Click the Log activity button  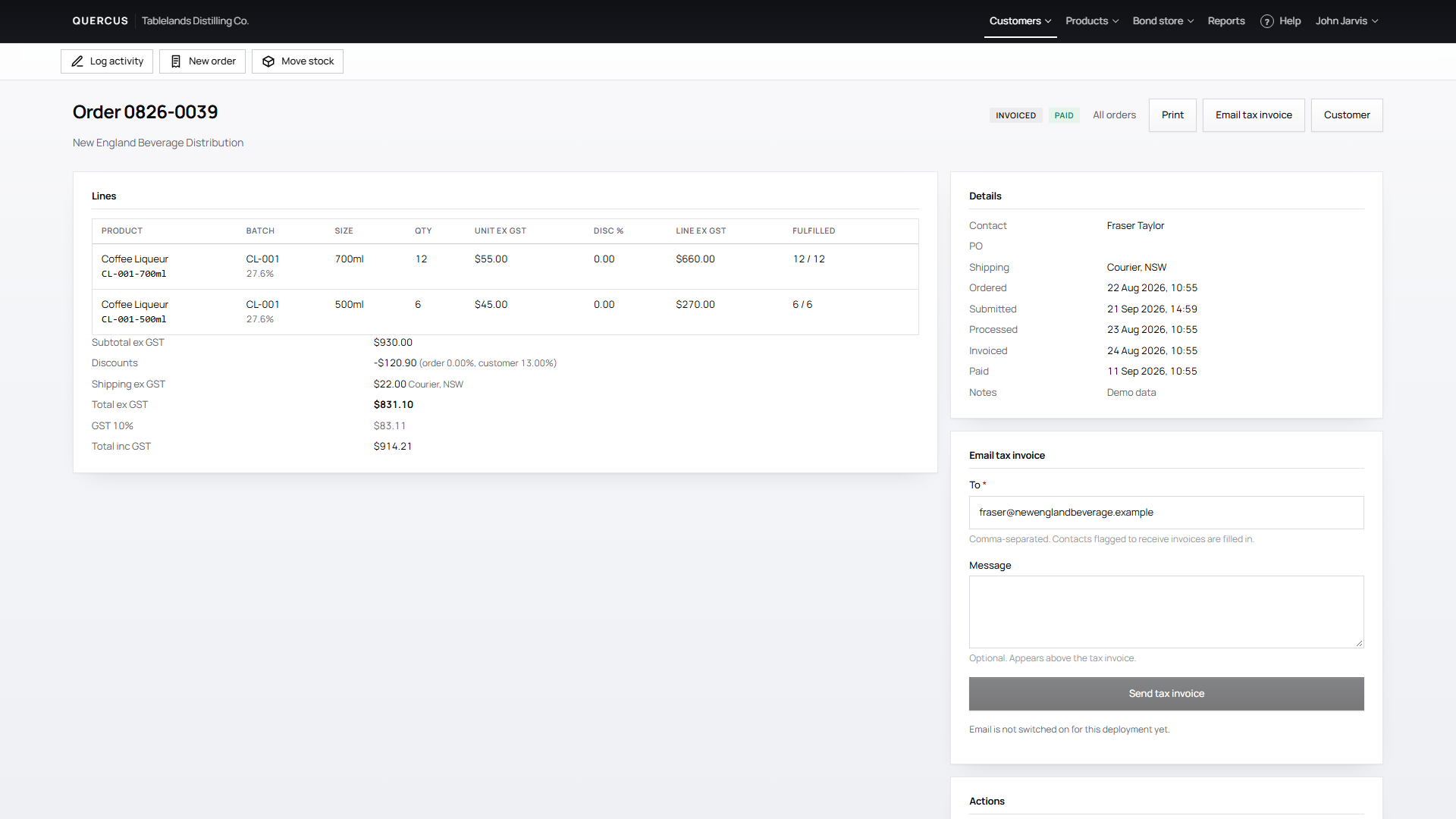[x=107, y=61]
